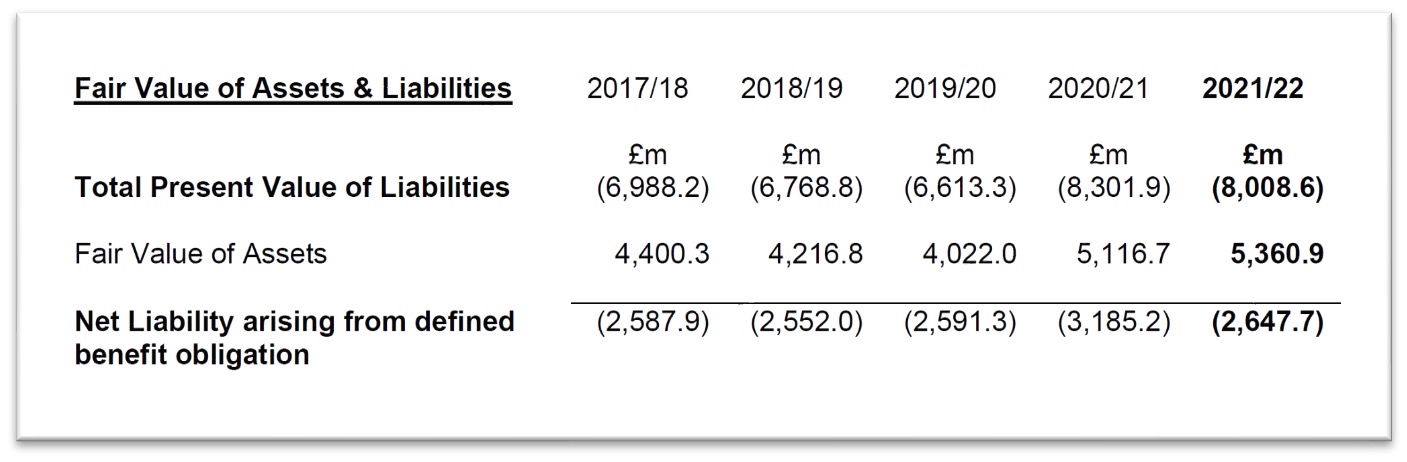Select the Net Liability arising from defined benefit label
The height and width of the screenshot is (462, 1407).
click(294, 337)
